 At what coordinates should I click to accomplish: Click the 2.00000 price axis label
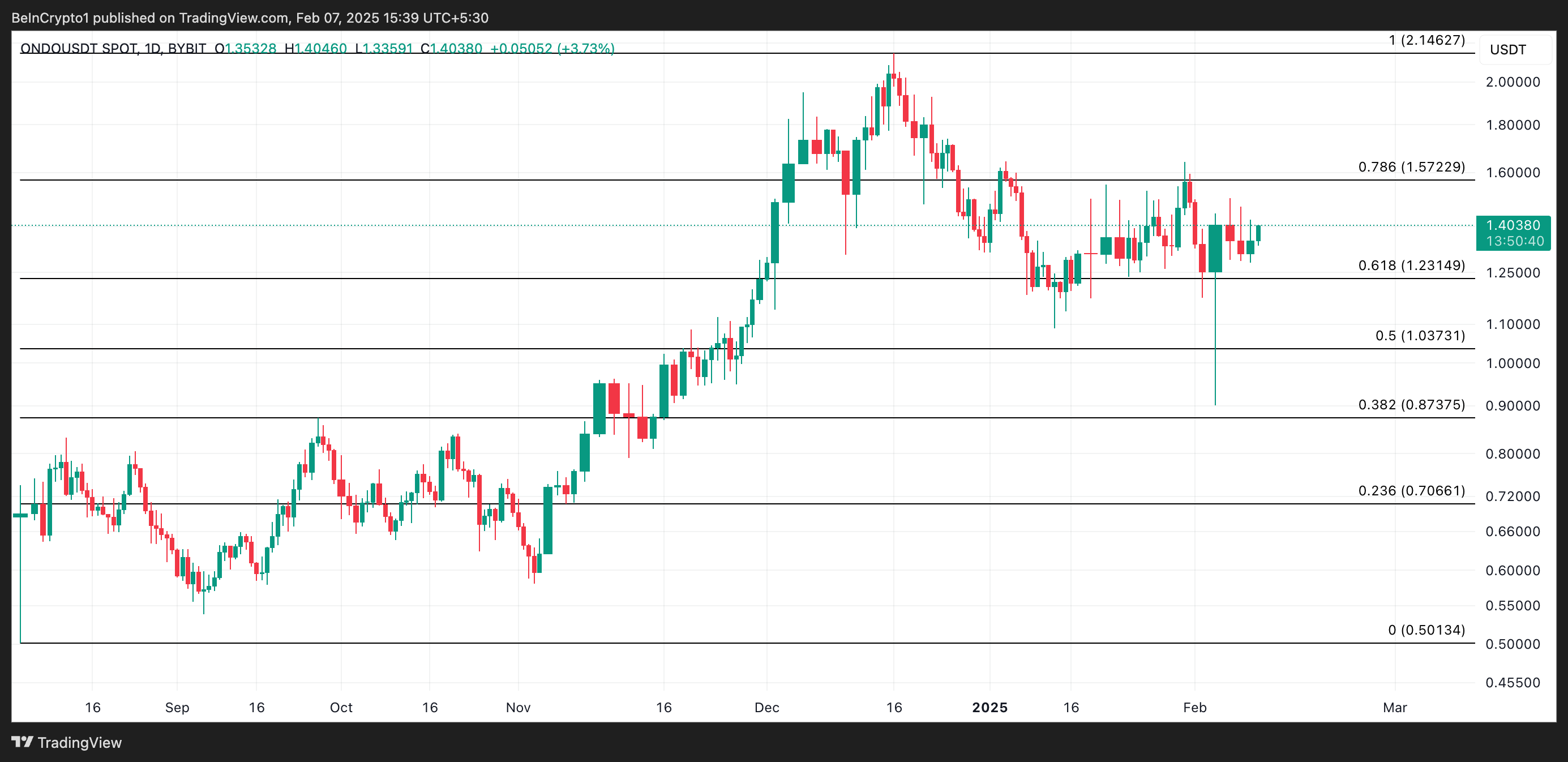[1513, 82]
